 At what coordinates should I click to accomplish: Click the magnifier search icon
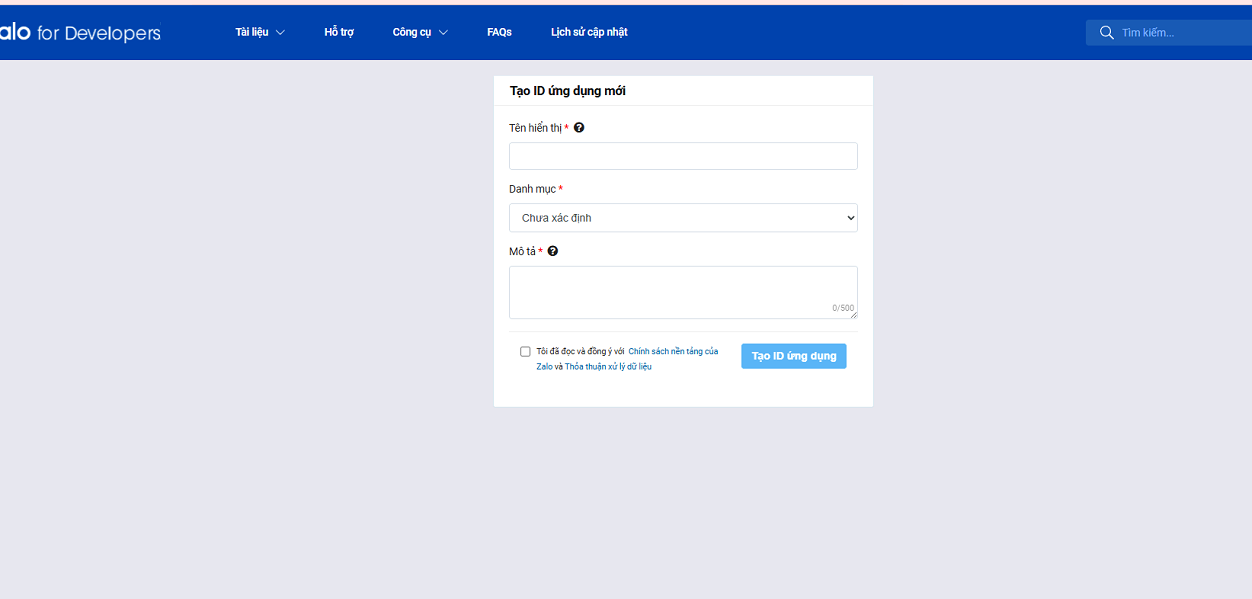click(x=1106, y=32)
